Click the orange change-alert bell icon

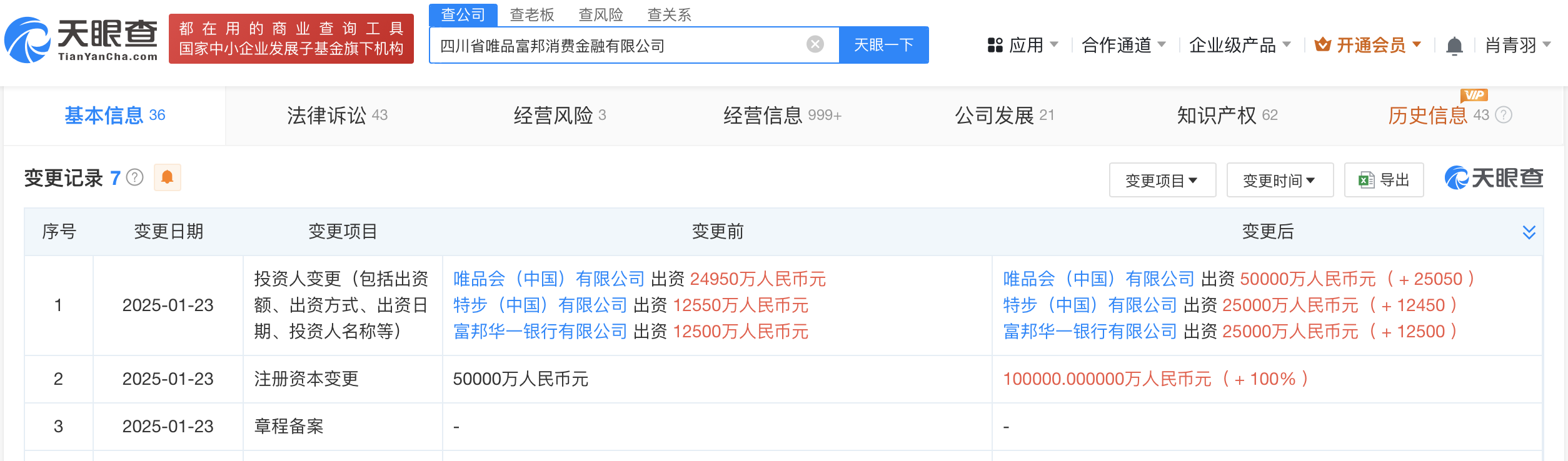[x=167, y=177]
